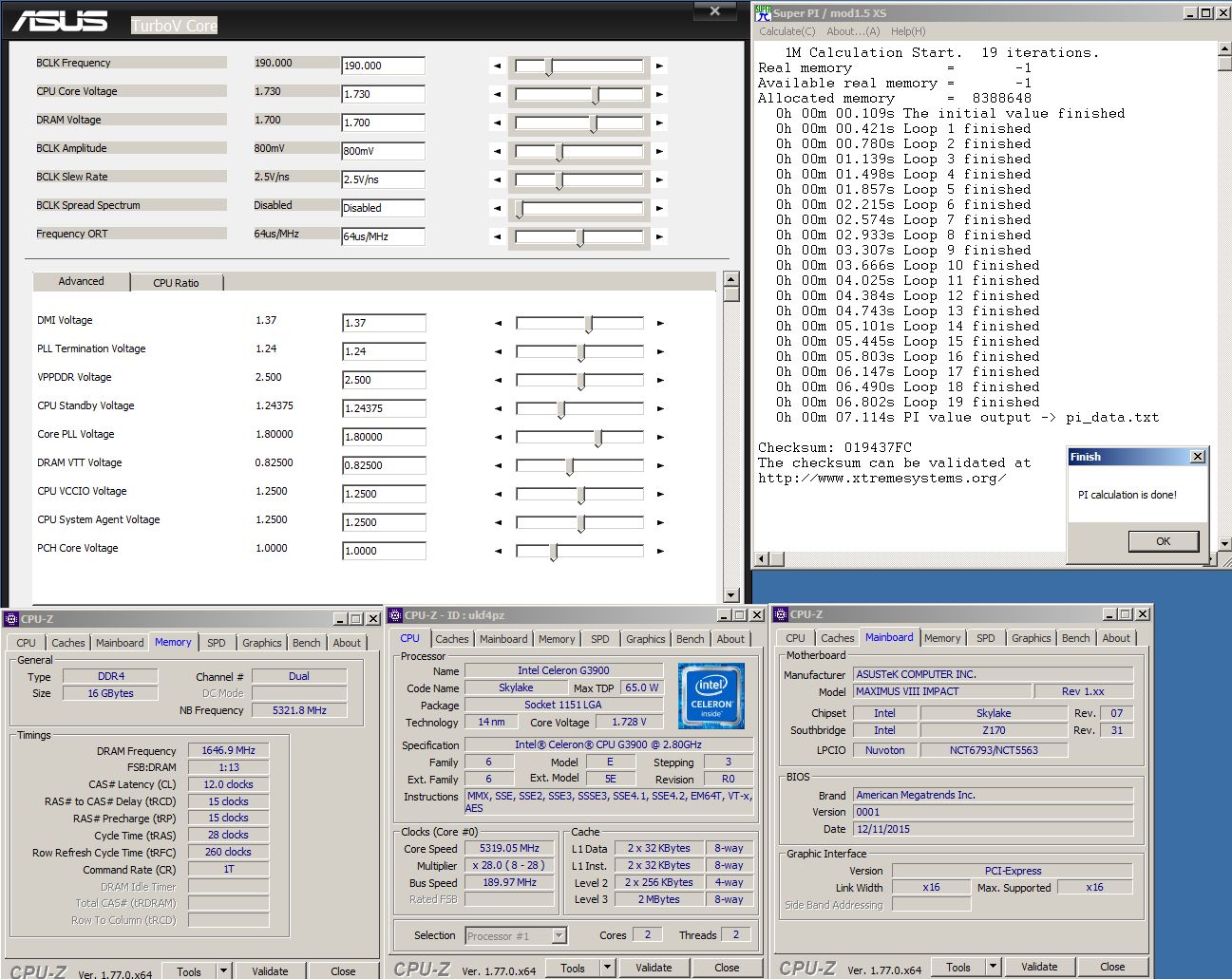1232x979 pixels.
Task: Open About tab in CPU-Z CPU window
Action: (x=730, y=639)
